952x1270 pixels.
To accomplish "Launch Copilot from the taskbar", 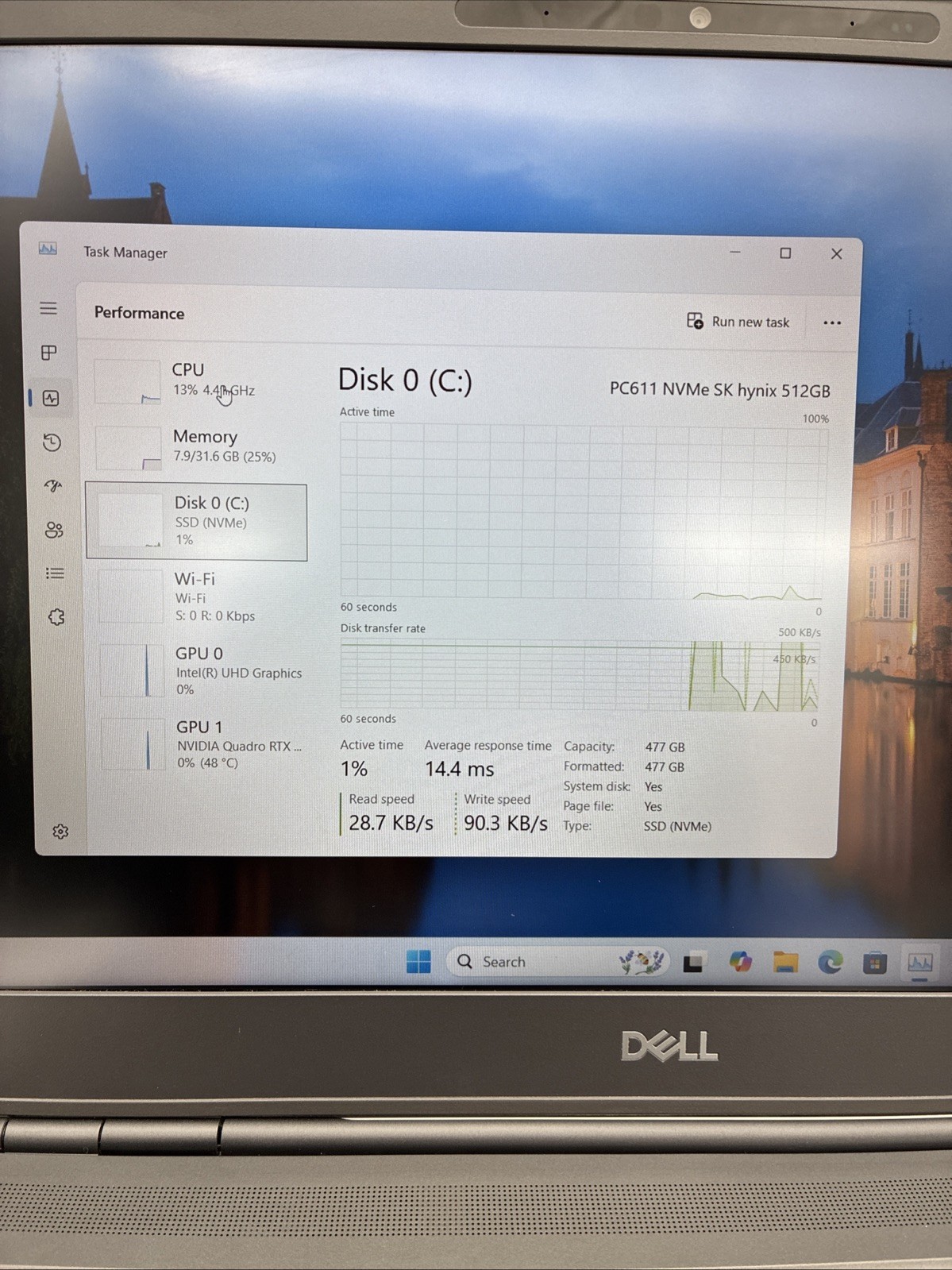I will (740, 962).
